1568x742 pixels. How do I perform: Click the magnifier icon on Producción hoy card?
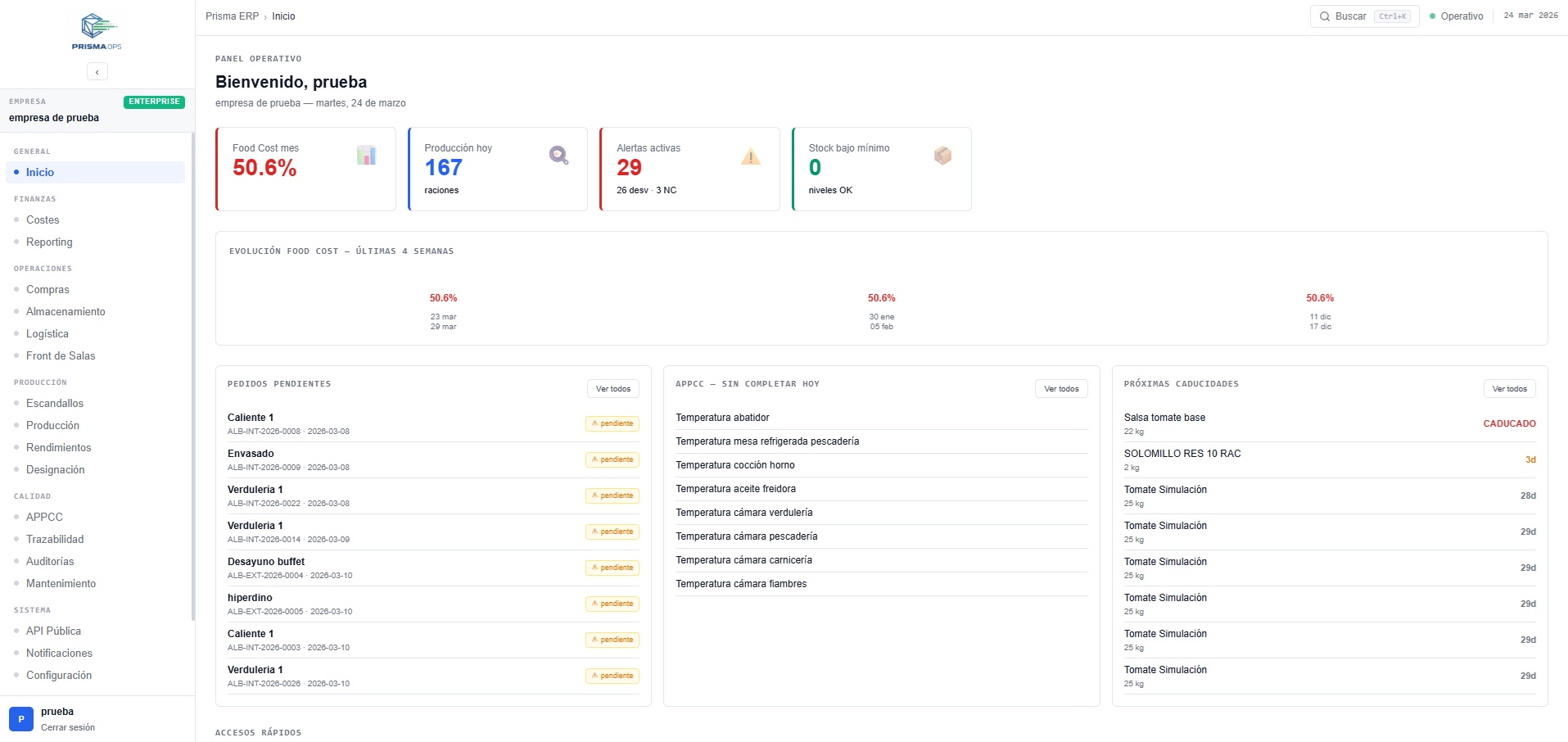[x=558, y=155]
